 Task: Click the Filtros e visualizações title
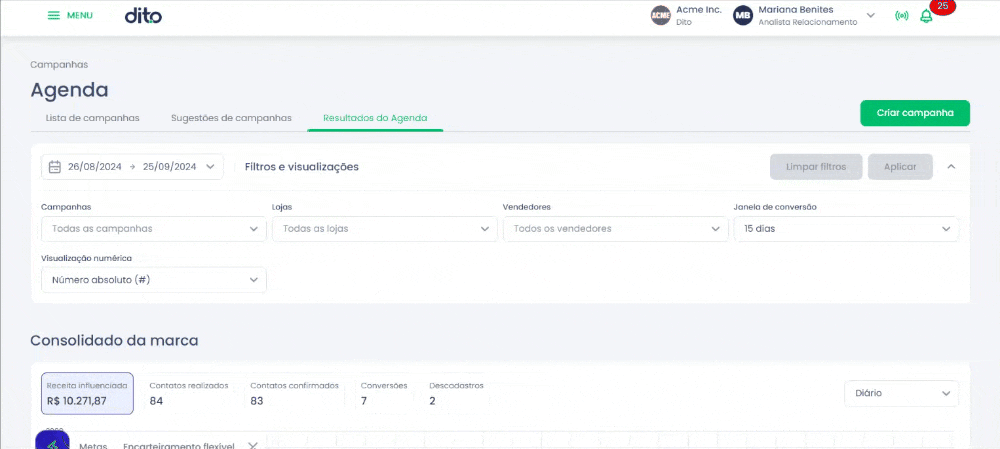[302, 167]
